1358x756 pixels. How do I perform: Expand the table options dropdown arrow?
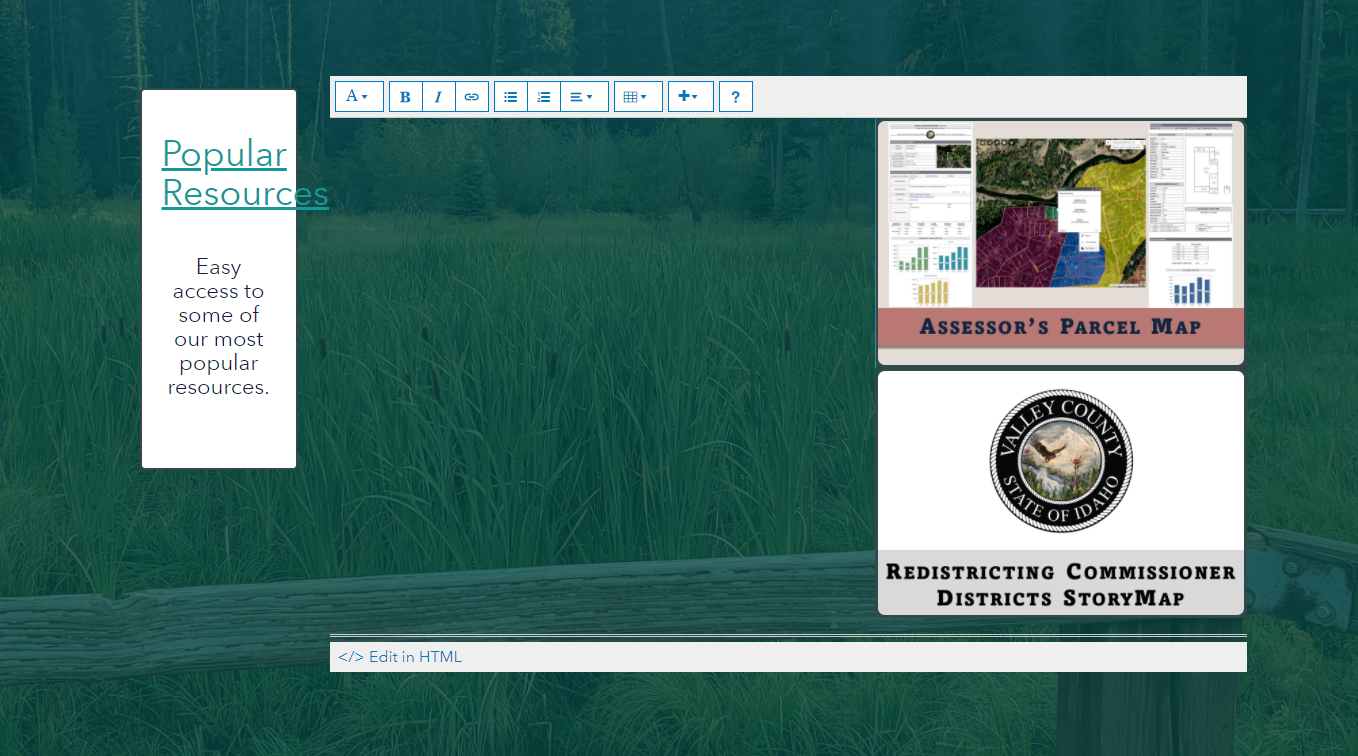click(x=646, y=96)
